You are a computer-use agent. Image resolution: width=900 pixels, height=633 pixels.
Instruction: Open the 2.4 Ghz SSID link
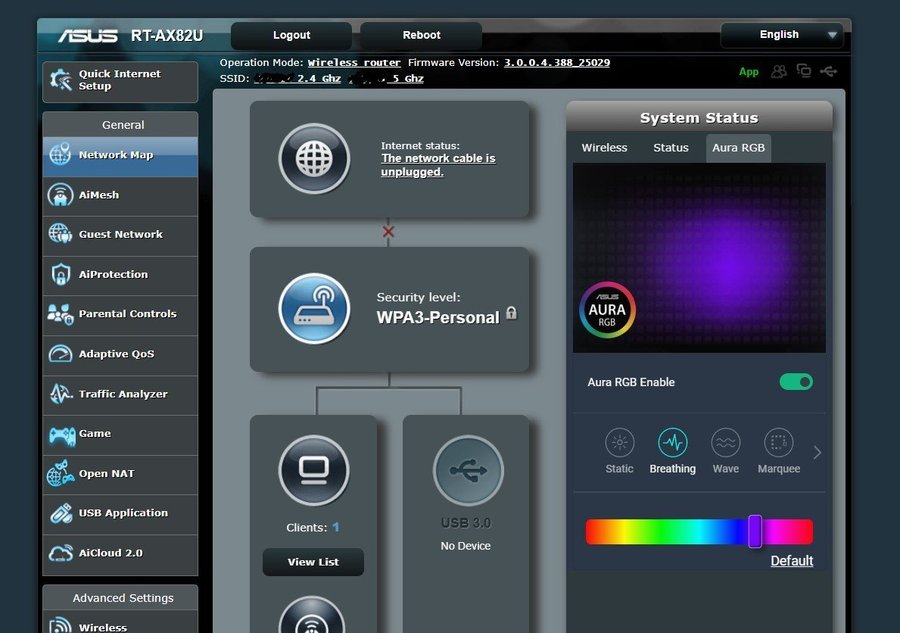pyautogui.click(x=297, y=79)
